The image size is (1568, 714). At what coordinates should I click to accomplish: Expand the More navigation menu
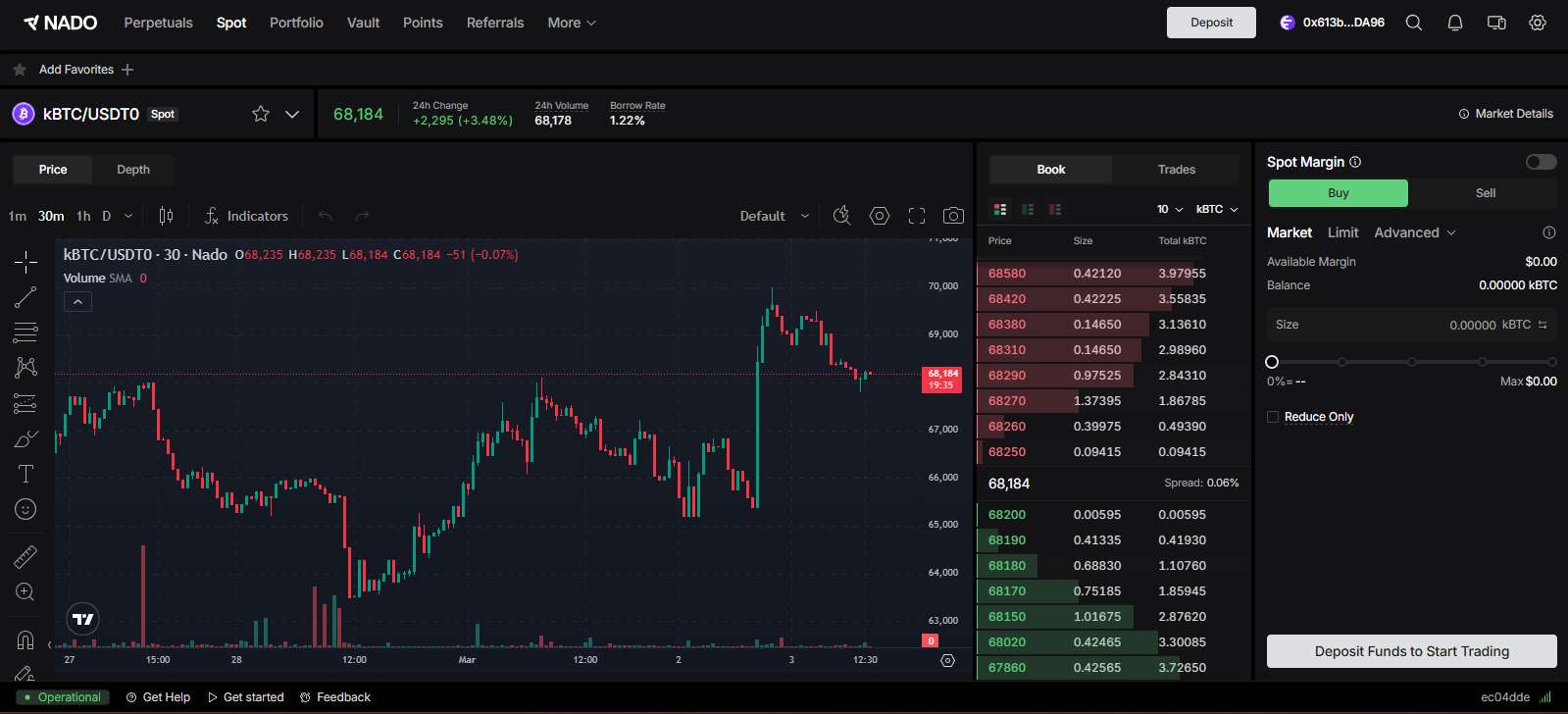572,23
